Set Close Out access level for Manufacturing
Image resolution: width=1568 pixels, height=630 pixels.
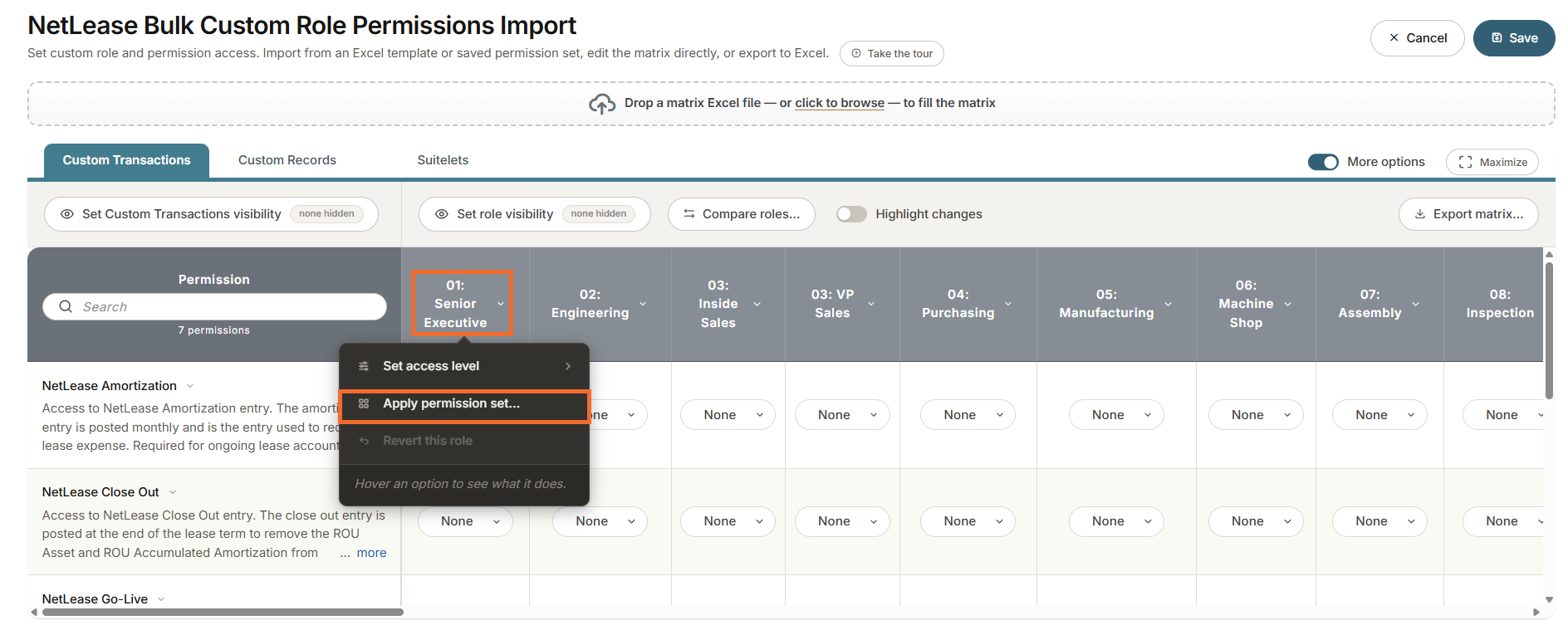[1116, 521]
